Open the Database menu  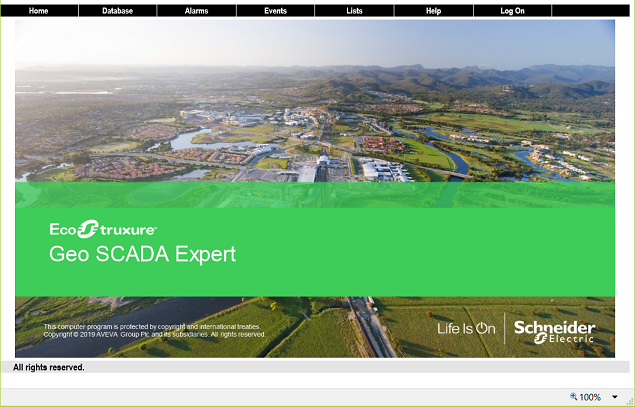click(x=117, y=11)
